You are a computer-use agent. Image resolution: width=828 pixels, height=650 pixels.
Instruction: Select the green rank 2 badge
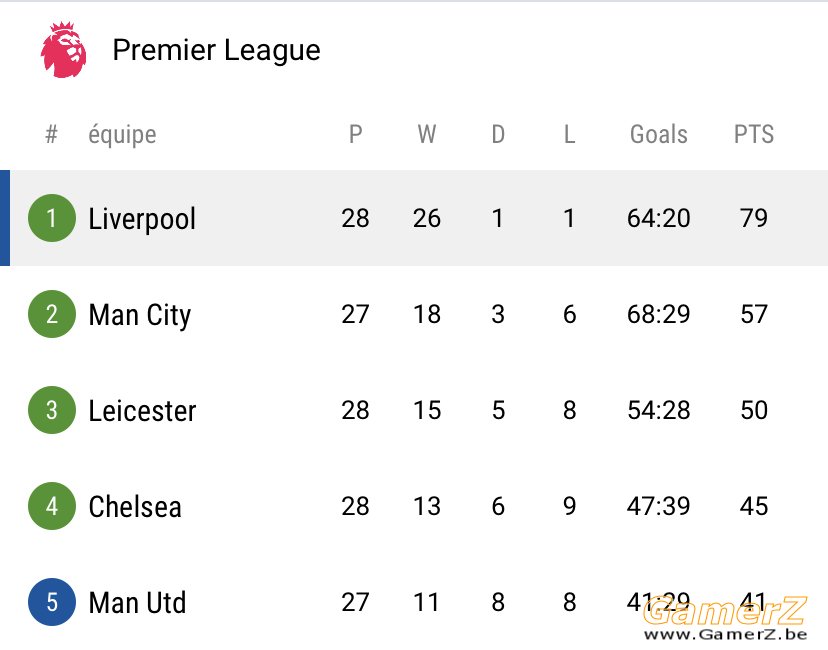click(x=52, y=314)
